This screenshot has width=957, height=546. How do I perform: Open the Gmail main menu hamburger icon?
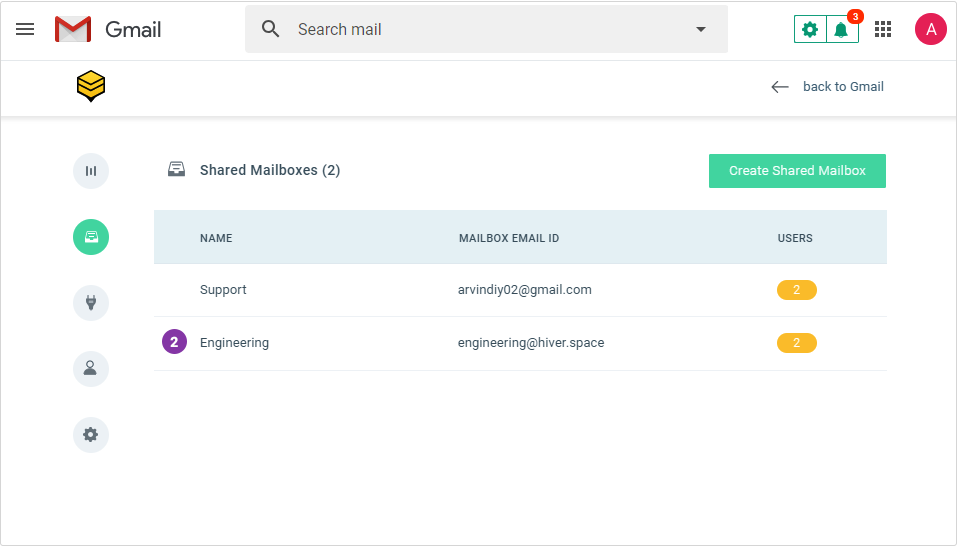click(25, 29)
